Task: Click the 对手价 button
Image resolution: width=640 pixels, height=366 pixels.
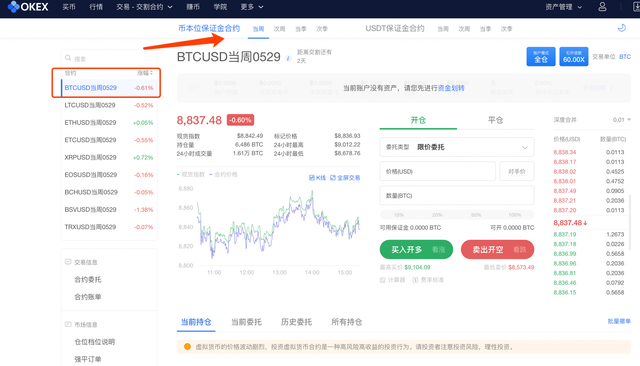Action: [517, 171]
